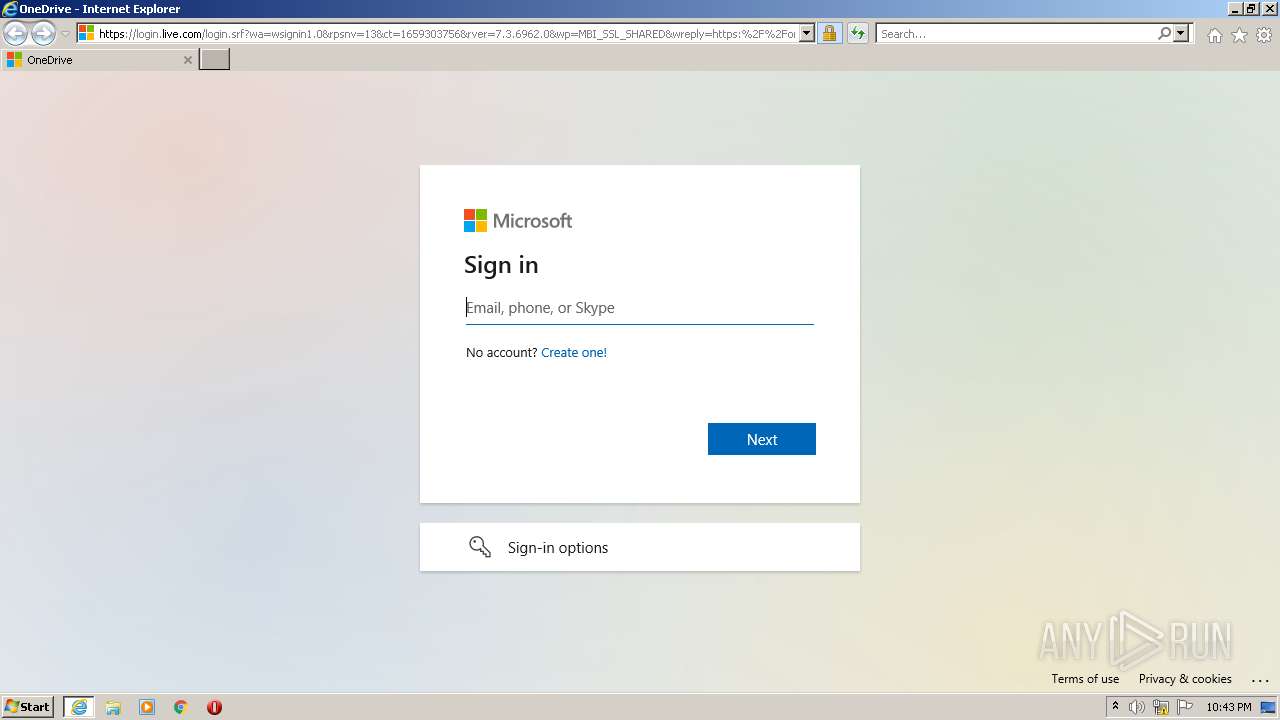Click the Internet Explorer taskbar icon

click(x=79, y=707)
